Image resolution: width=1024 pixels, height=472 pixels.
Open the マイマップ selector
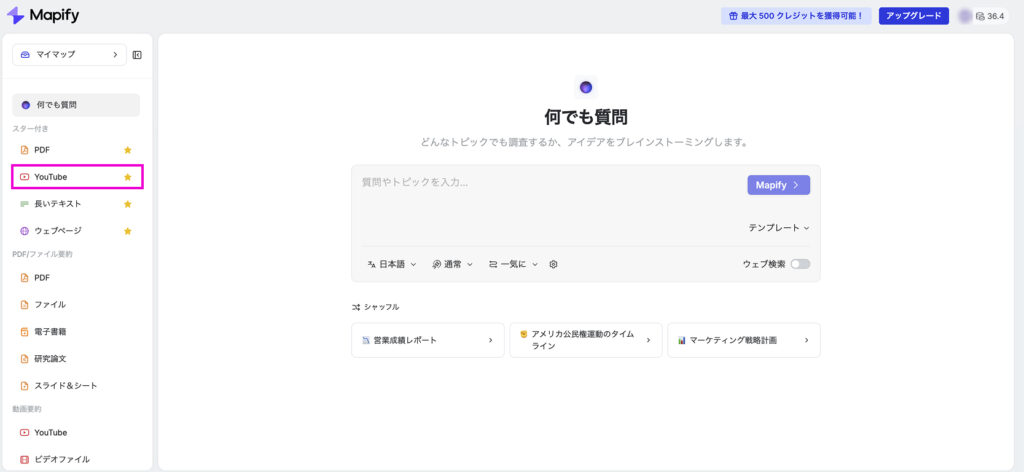pos(69,55)
